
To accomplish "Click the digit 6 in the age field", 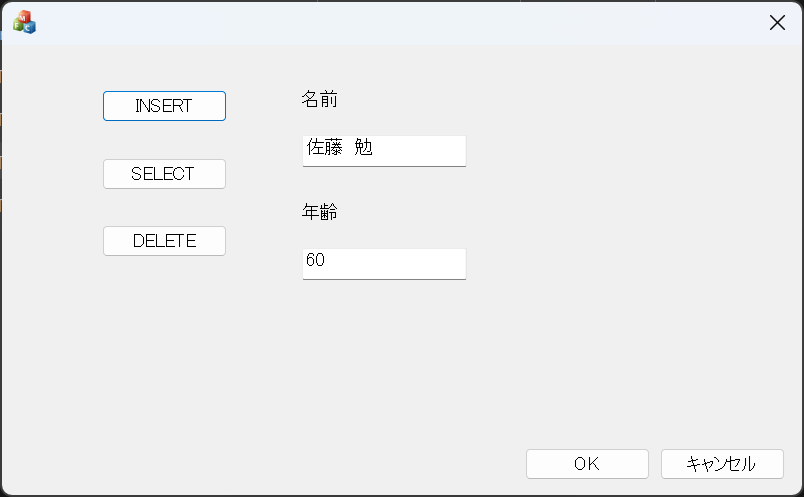I will (311, 261).
